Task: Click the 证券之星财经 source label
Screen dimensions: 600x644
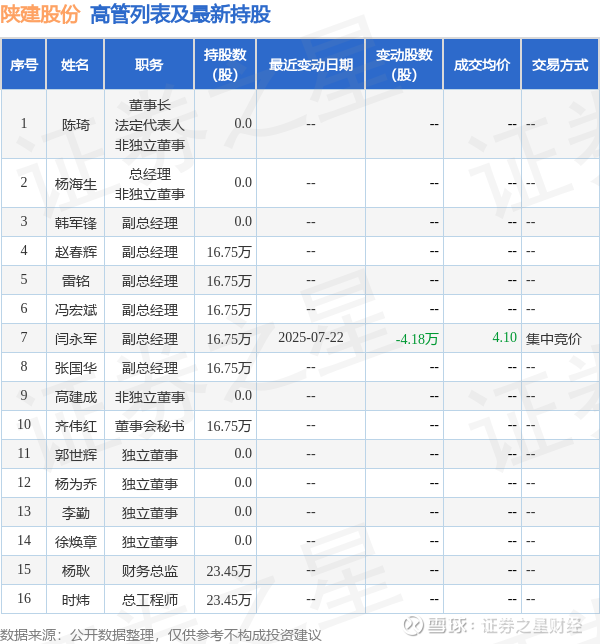Action: [532, 626]
